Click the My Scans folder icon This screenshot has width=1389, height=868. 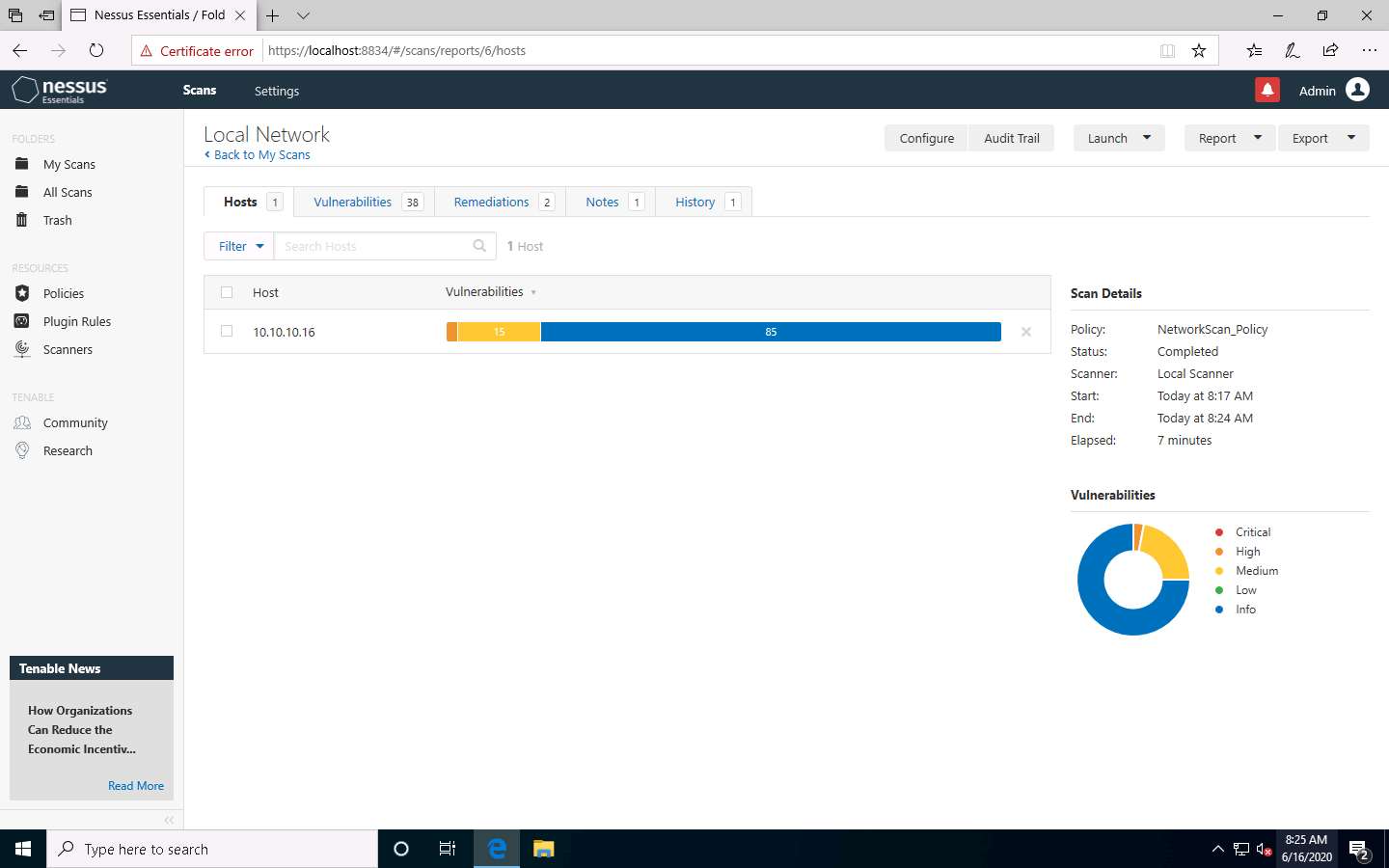[x=22, y=164]
